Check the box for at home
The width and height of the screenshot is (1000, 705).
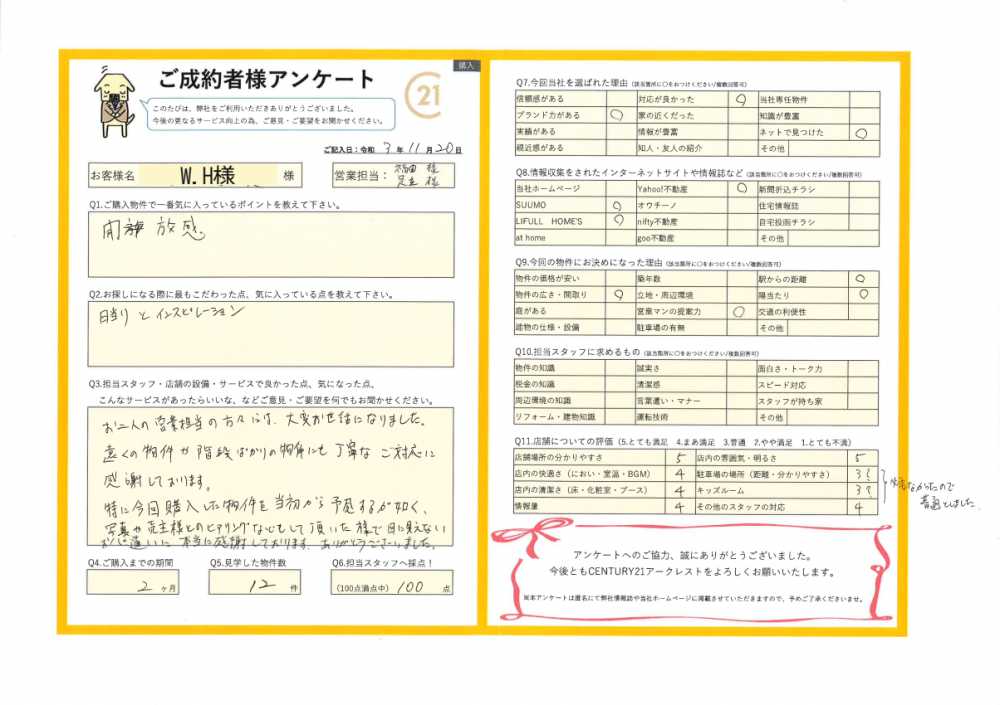(618, 239)
